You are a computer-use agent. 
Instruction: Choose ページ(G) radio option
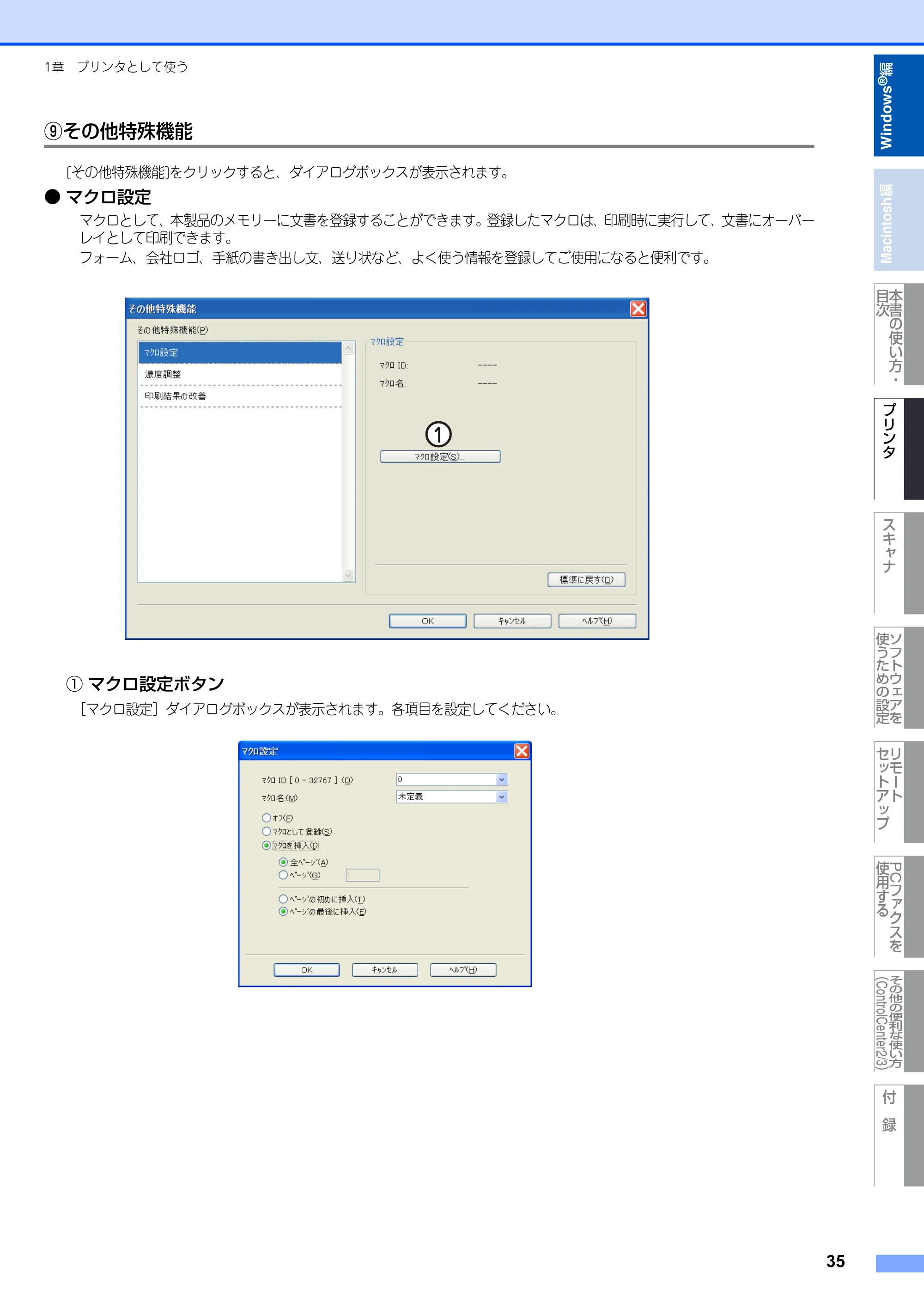coord(283,875)
